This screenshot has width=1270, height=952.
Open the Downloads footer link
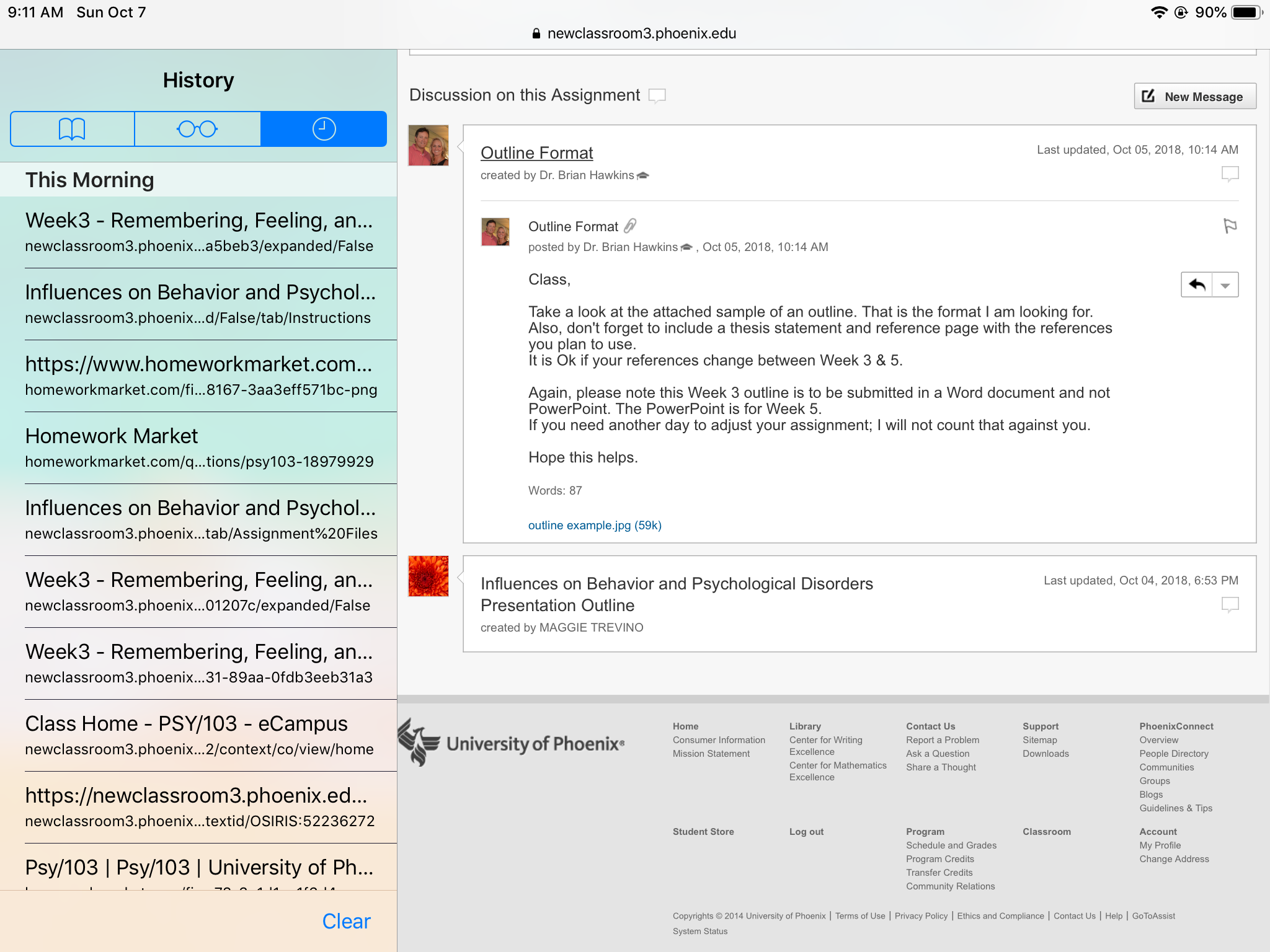[x=1046, y=754]
